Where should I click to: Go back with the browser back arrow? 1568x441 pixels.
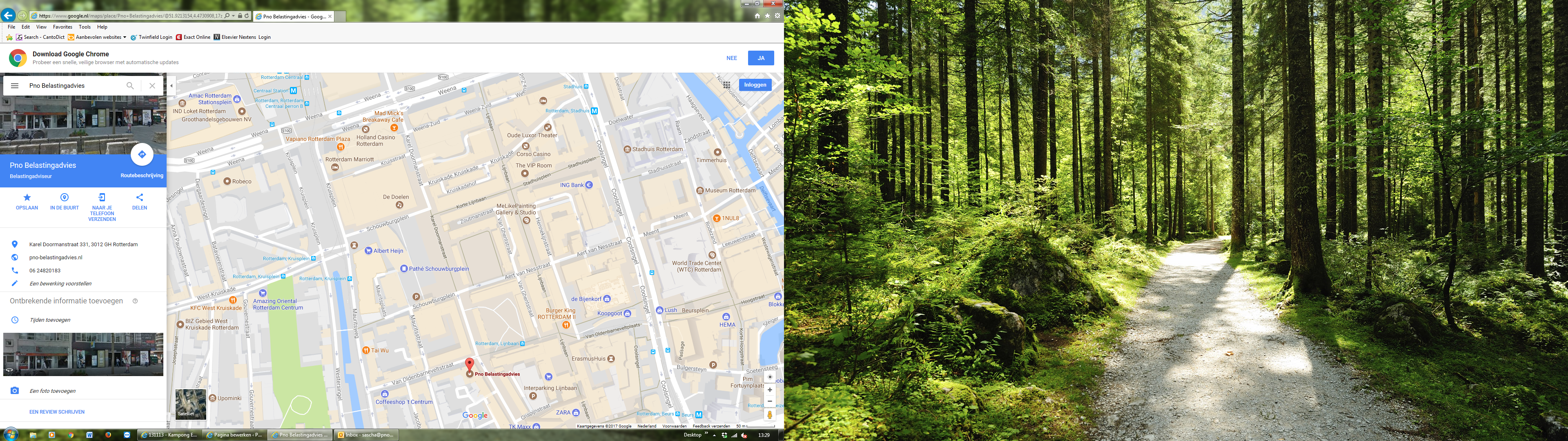coord(8,15)
